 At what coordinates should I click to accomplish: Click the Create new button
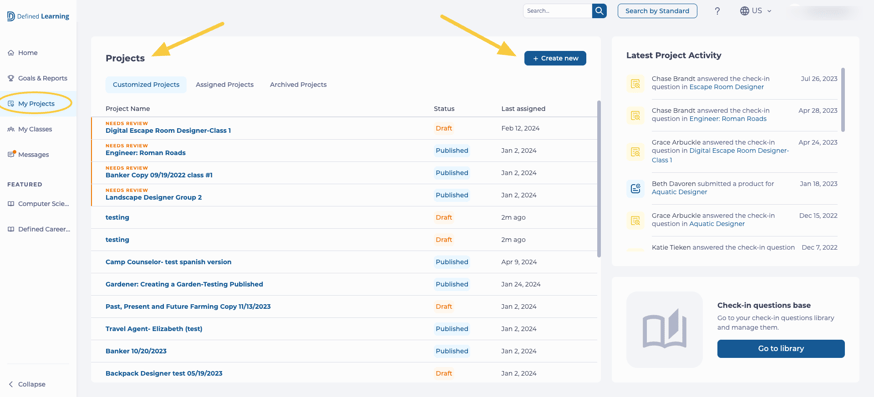555,58
